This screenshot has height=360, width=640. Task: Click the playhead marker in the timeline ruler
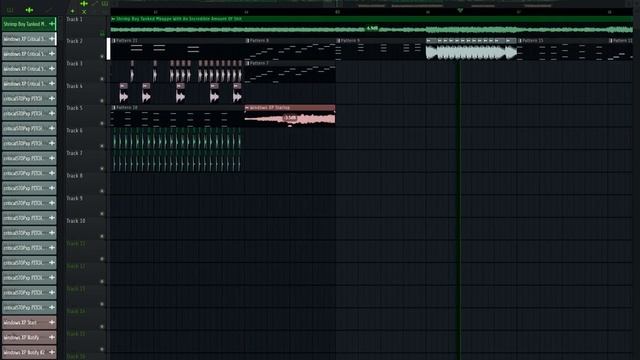pyautogui.click(x=460, y=11)
